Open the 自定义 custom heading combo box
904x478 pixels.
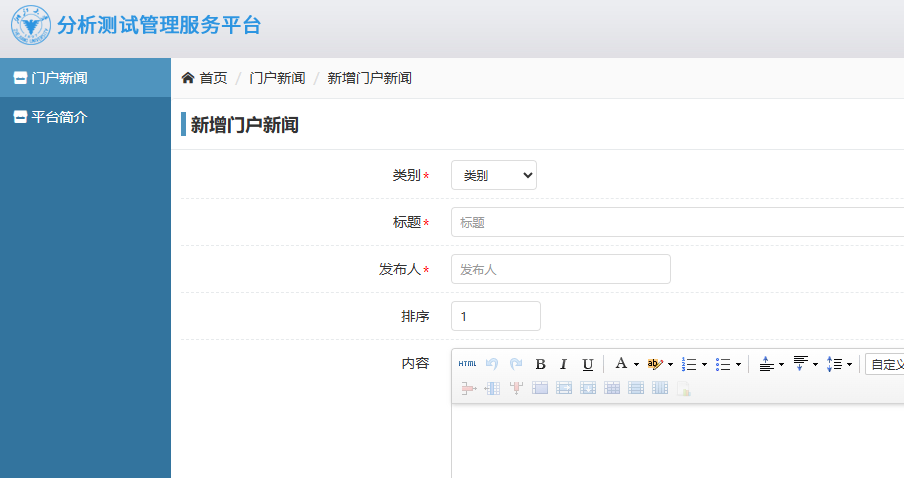(885, 364)
